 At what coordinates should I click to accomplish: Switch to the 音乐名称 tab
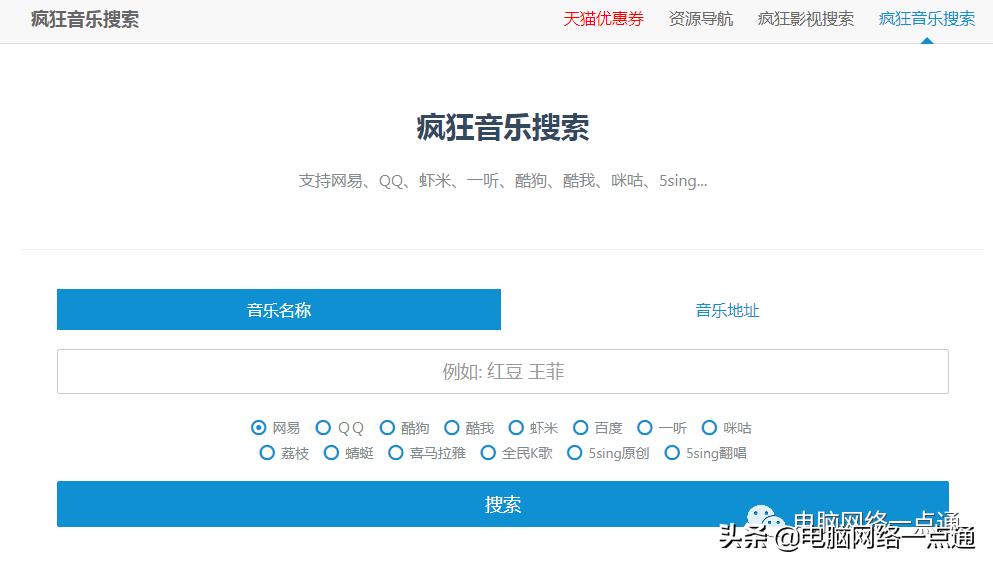[x=279, y=310]
